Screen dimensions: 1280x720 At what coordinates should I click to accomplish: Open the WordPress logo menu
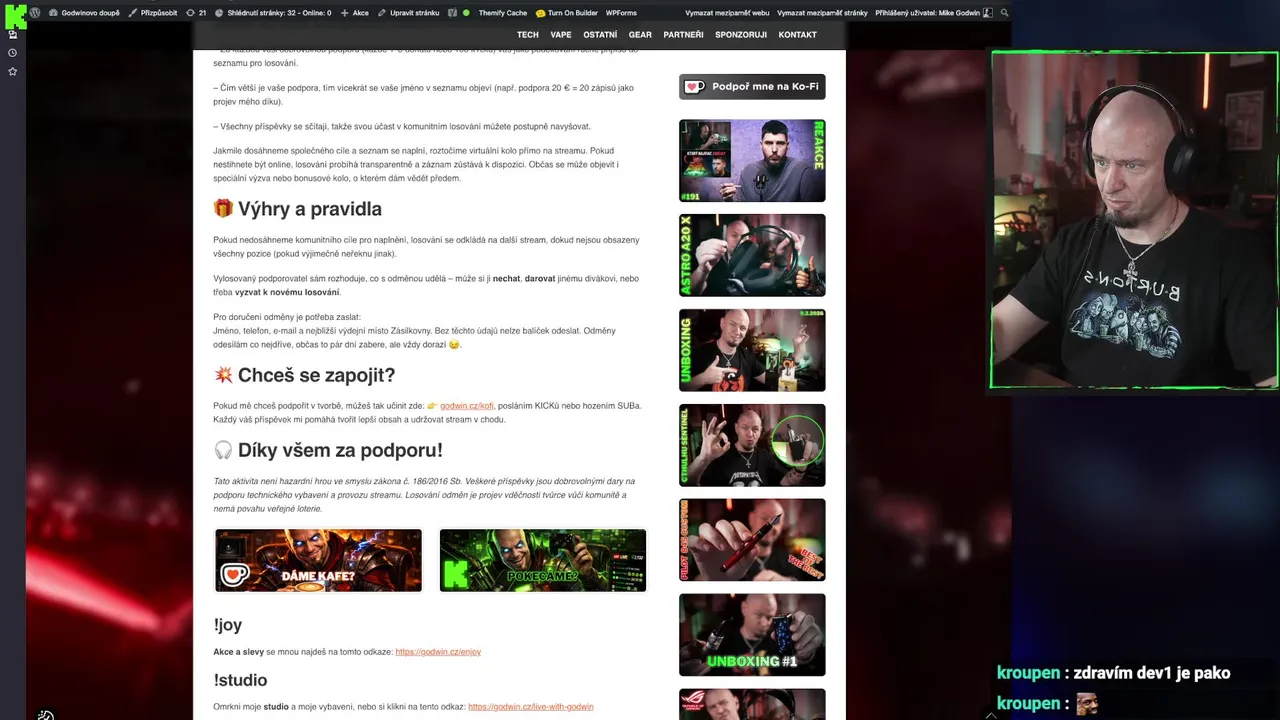35,13
